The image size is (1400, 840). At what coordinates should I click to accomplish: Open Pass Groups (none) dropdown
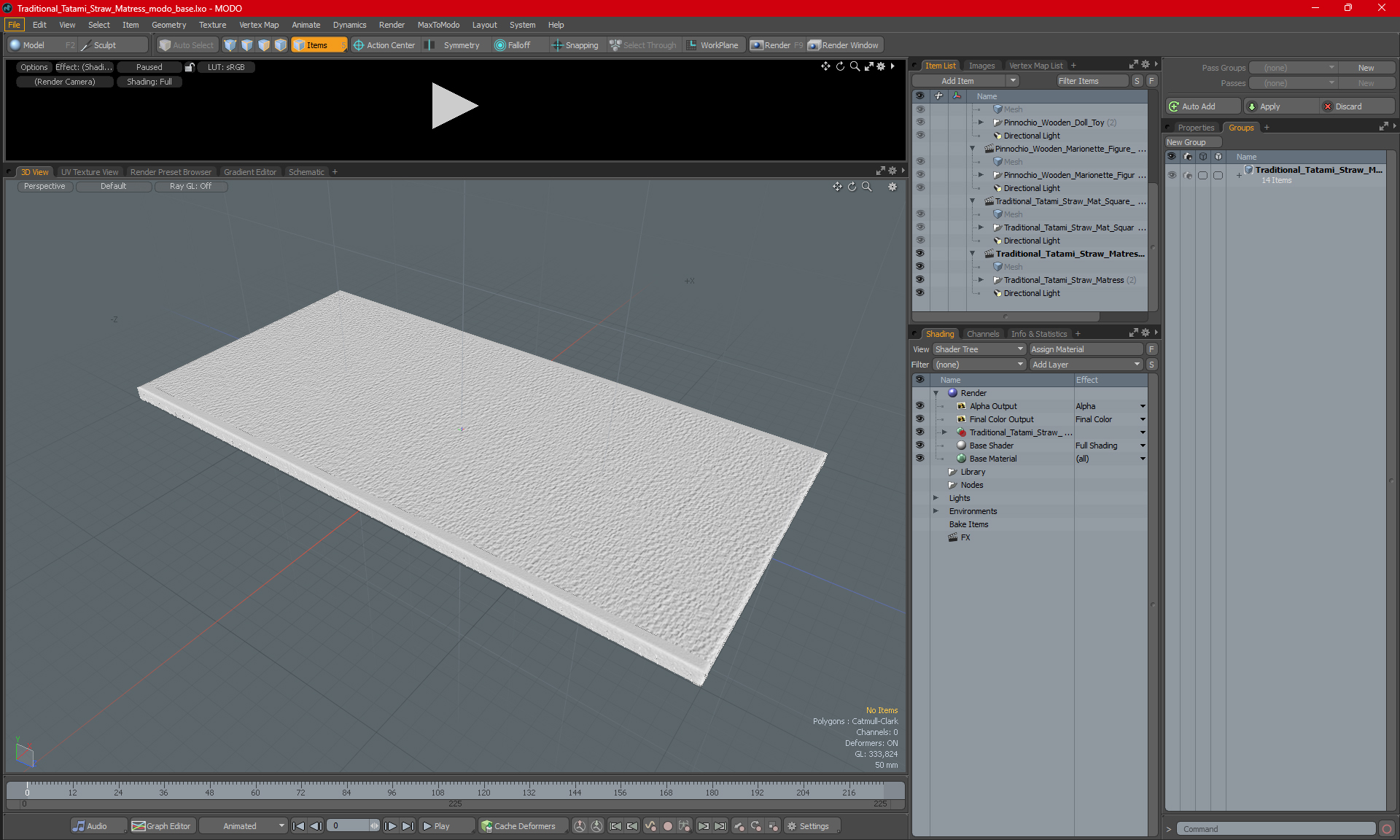pyautogui.click(x=1293, y=68)
